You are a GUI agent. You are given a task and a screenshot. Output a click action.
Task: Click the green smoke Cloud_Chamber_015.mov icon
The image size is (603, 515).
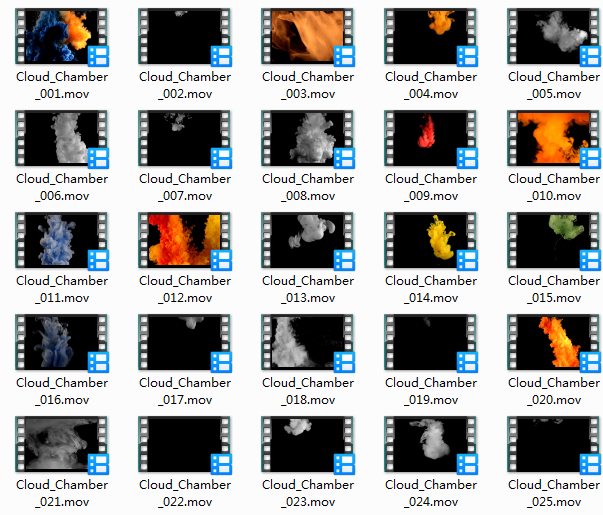point(553,240)
